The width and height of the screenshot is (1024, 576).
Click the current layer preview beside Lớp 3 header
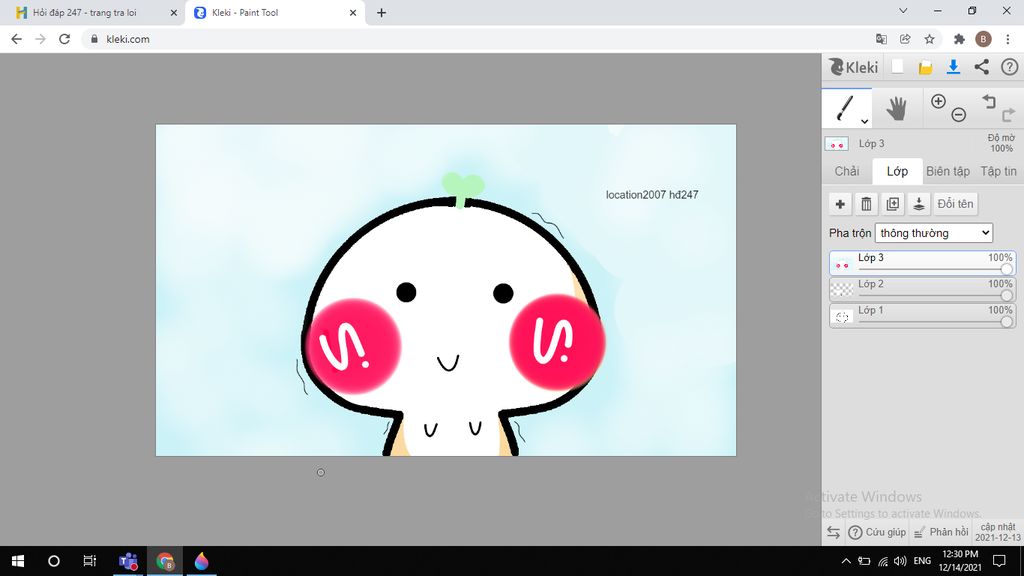point(837,144)
